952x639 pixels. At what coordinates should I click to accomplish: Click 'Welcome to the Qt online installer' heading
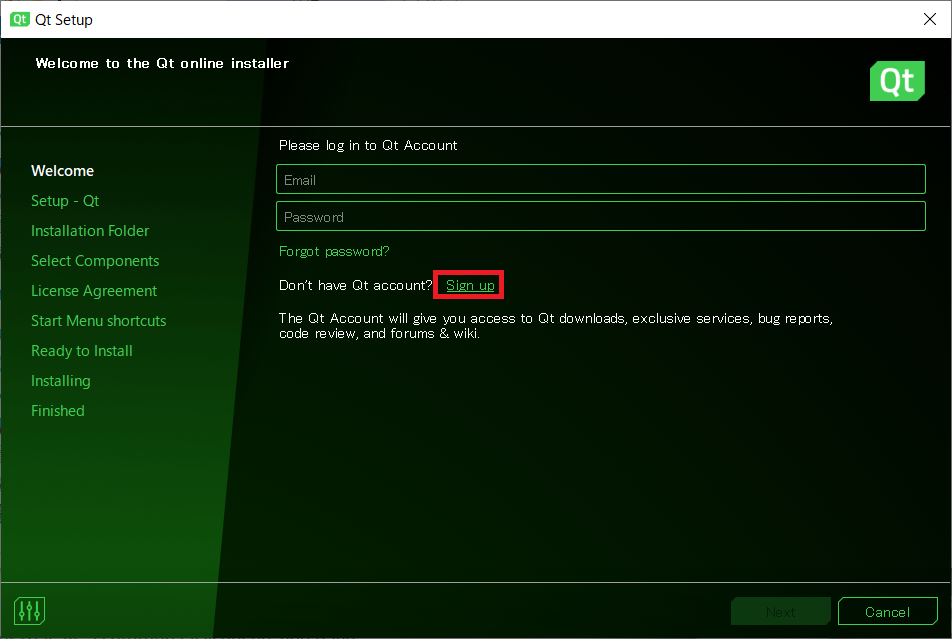pyautogui.click(x=162, y=63)
